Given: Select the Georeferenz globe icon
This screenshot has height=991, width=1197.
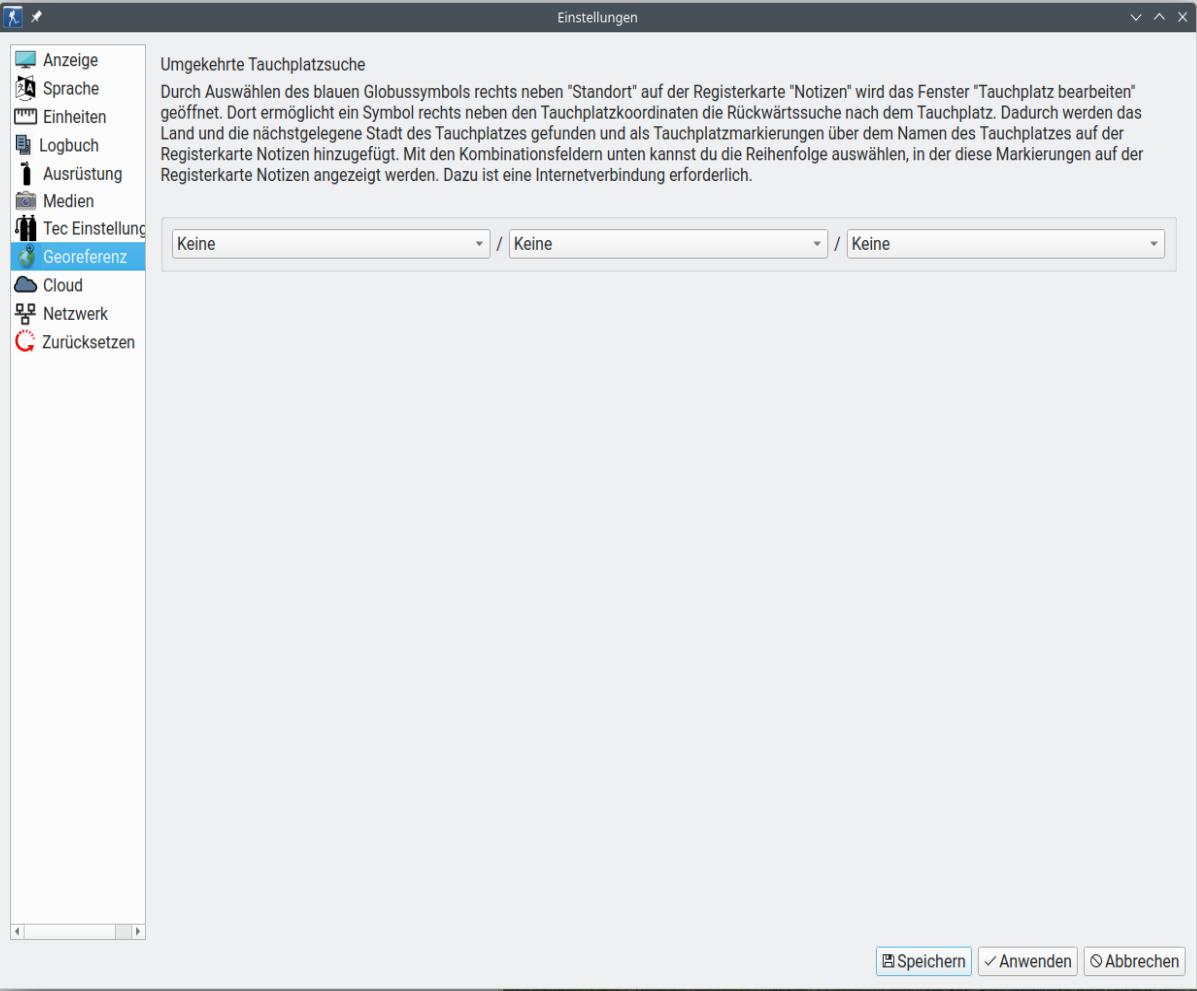Looking at the screenshot, I should point(26,258).
